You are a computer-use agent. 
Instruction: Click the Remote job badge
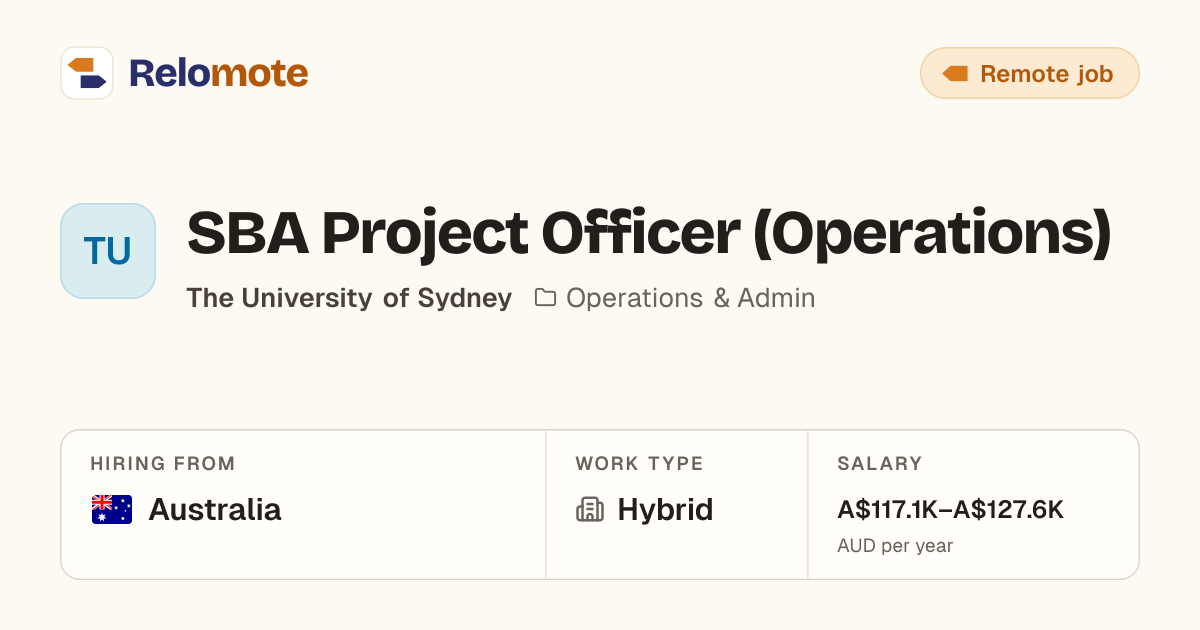click(1030, 73)
